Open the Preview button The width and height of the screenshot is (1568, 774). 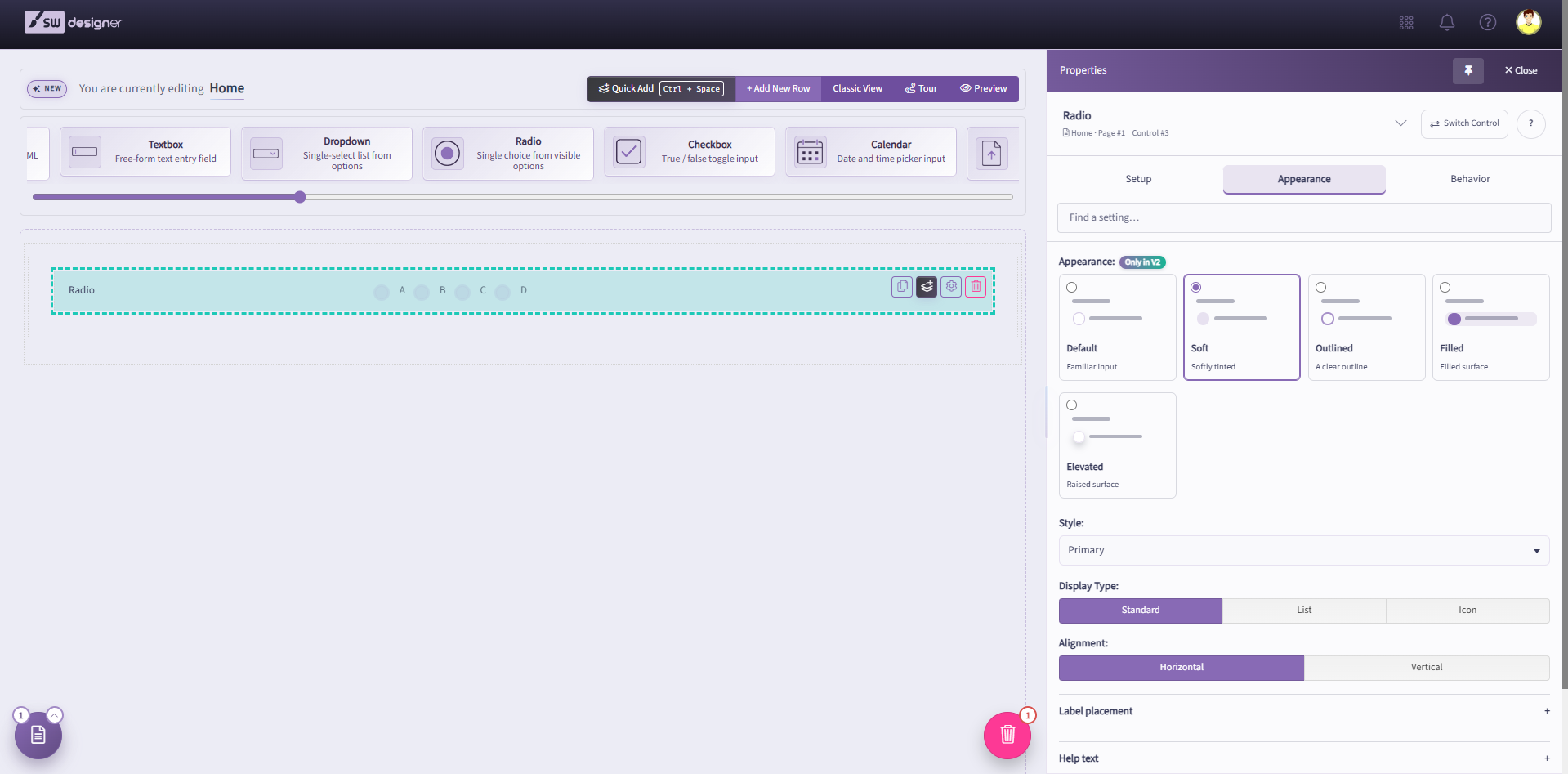[983, 89]
